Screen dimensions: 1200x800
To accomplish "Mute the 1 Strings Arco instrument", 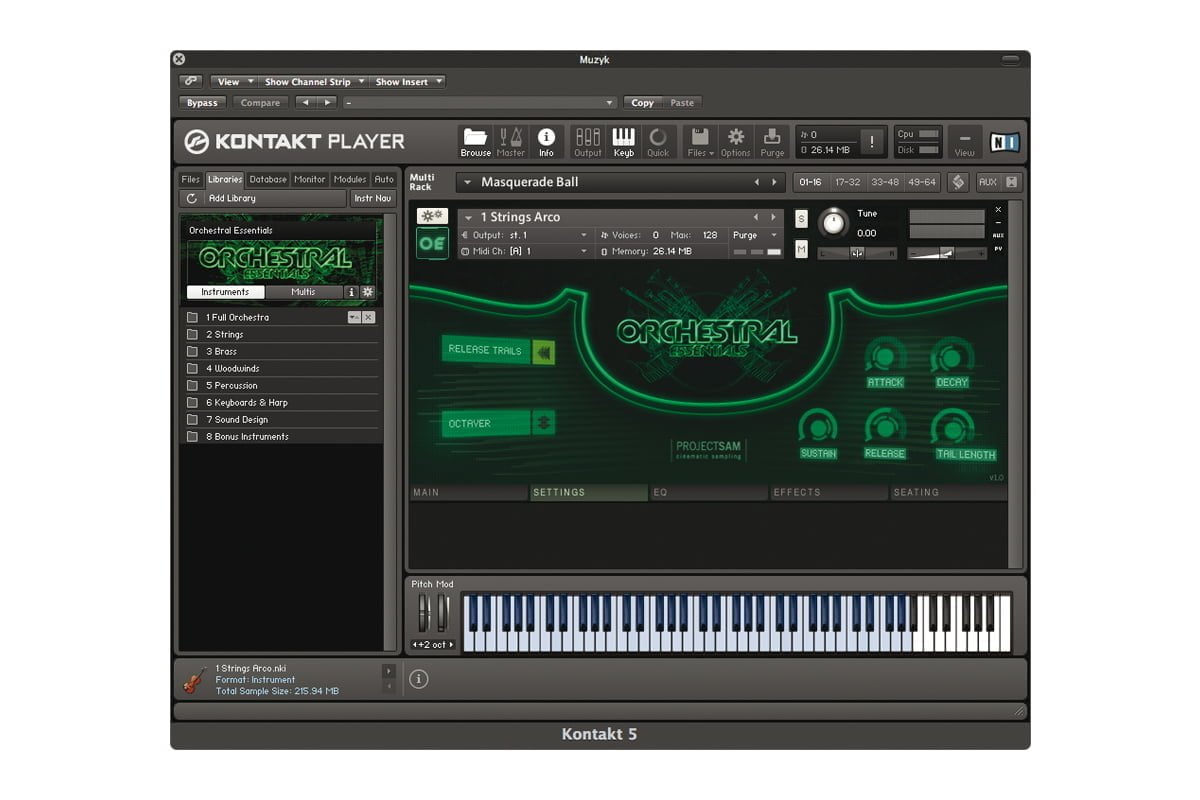I will point(801,249).
